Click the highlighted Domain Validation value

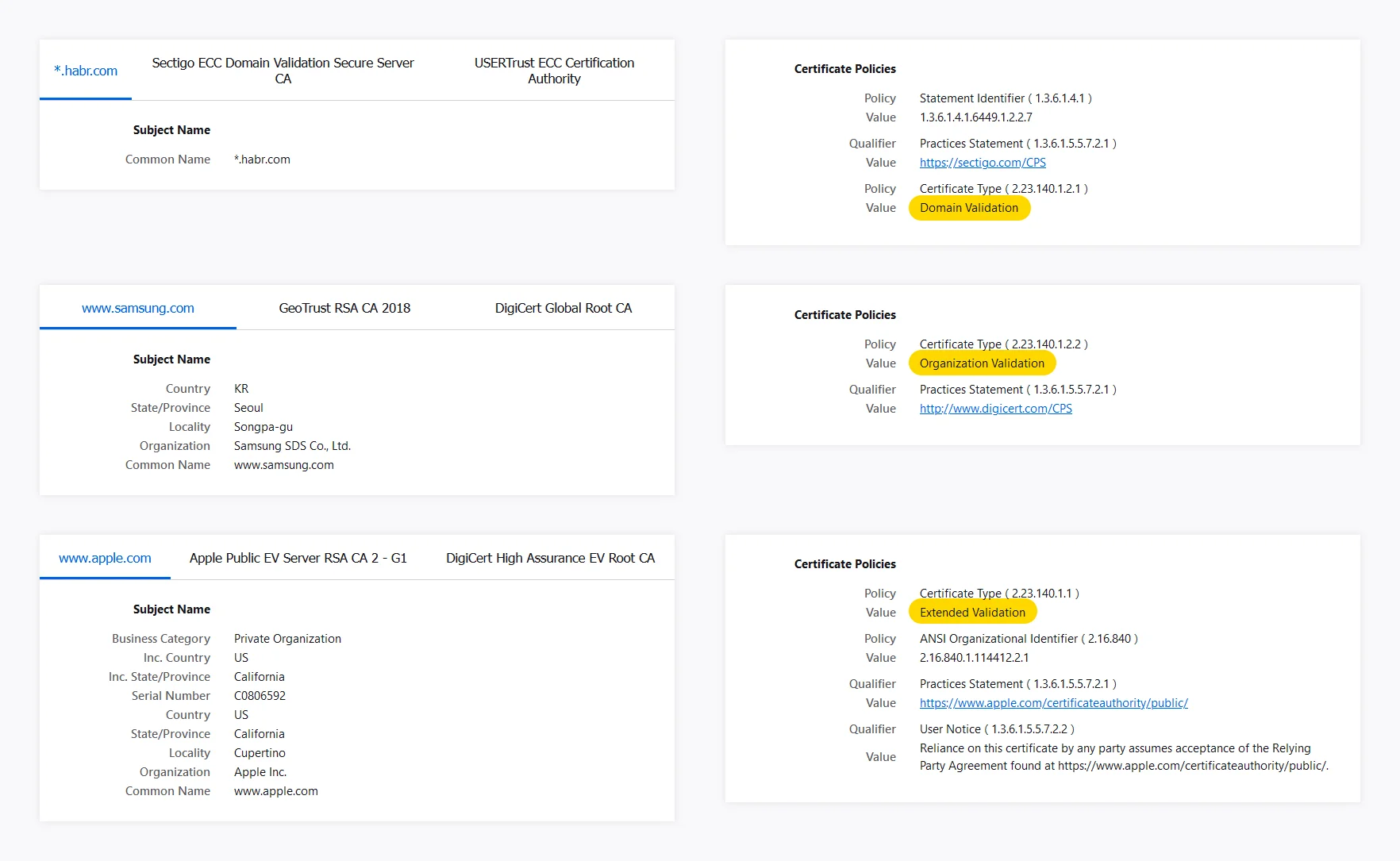tap(969, 208)
